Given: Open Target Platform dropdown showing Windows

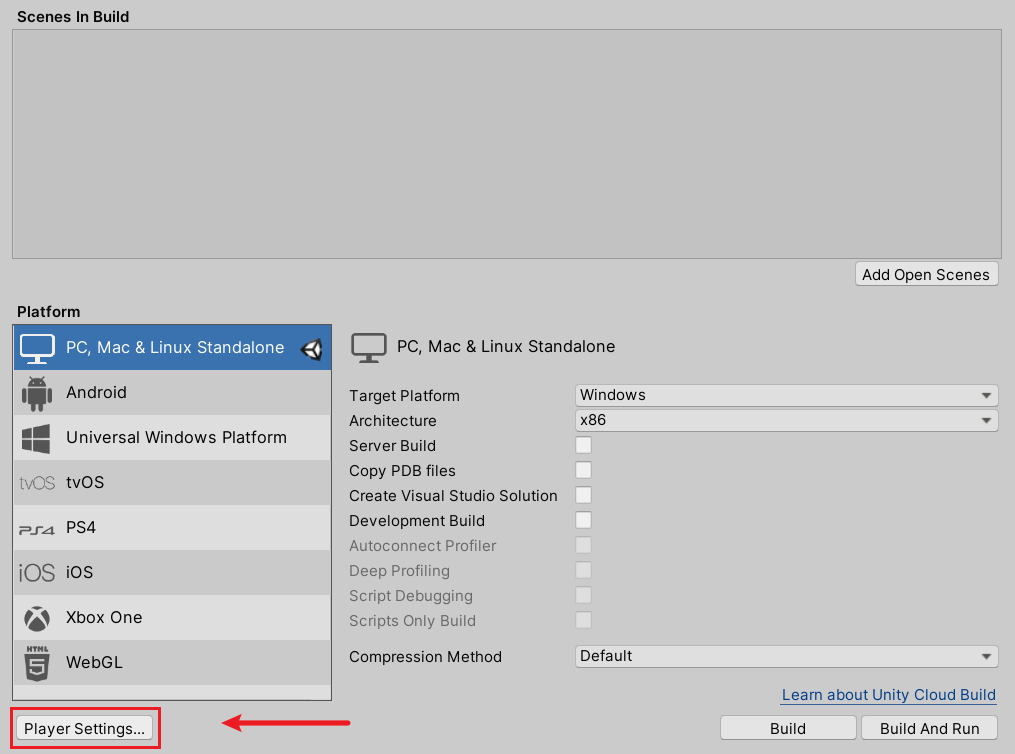Looking at the screenshot, I should point(786,395).
